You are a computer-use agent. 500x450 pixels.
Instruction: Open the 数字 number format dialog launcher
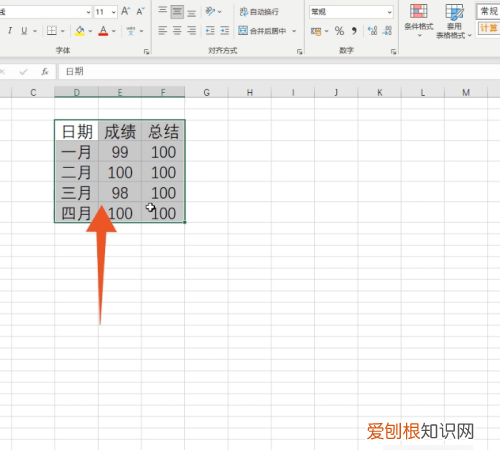click(x=394, y=51)
